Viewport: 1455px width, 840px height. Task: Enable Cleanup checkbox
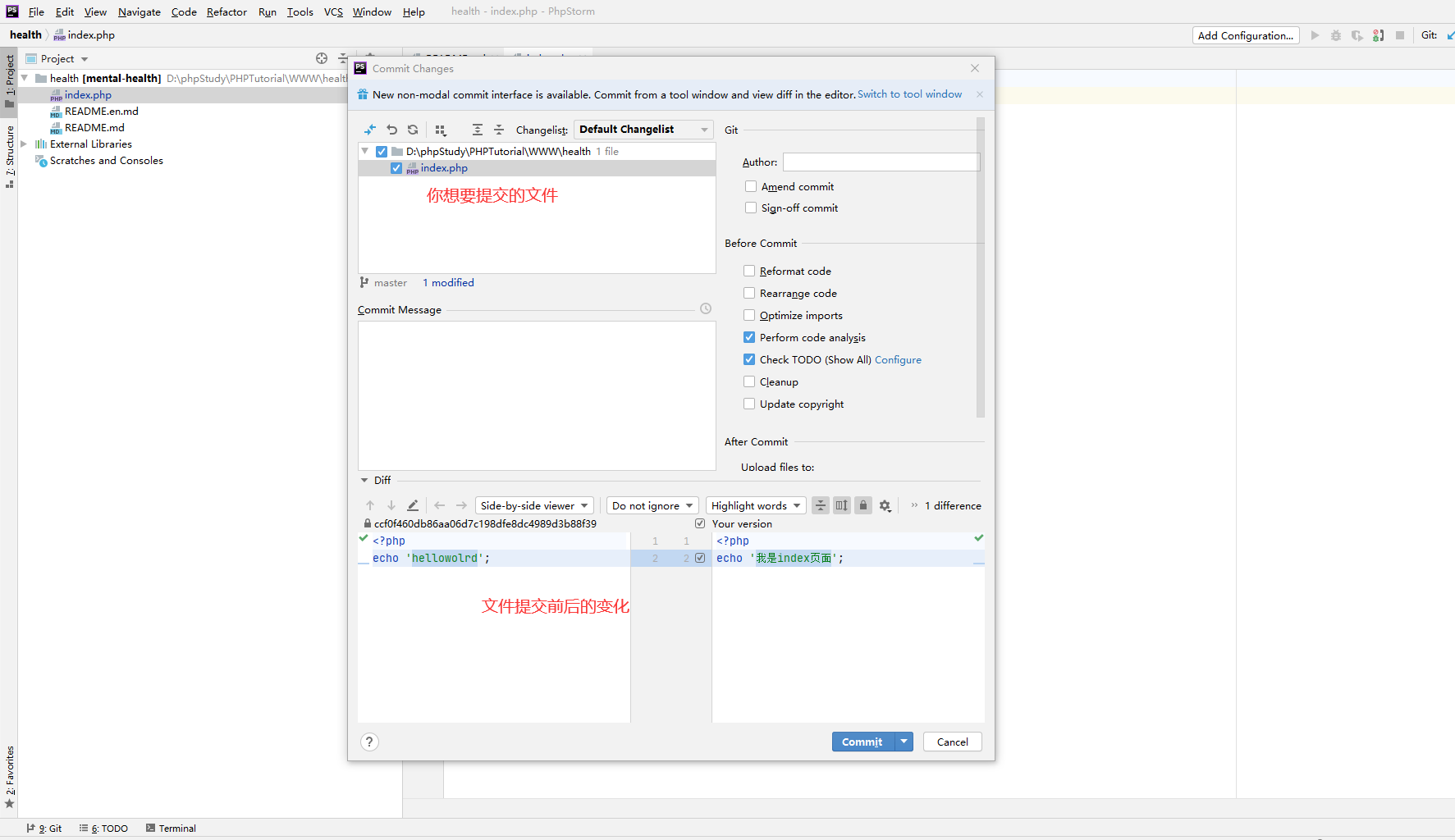(x=749, y=381)
